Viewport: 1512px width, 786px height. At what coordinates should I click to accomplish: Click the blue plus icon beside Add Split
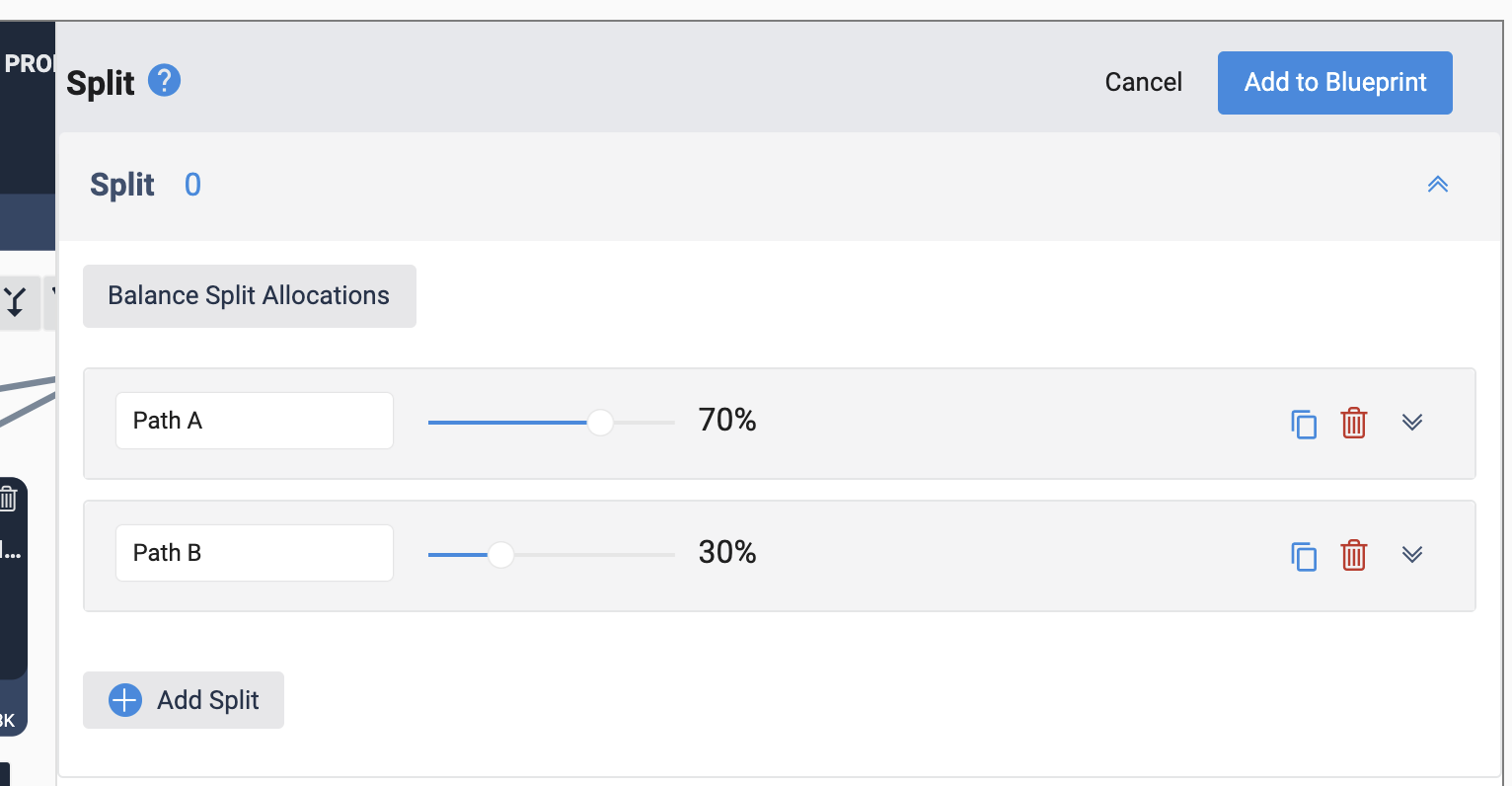pos(125,700)
